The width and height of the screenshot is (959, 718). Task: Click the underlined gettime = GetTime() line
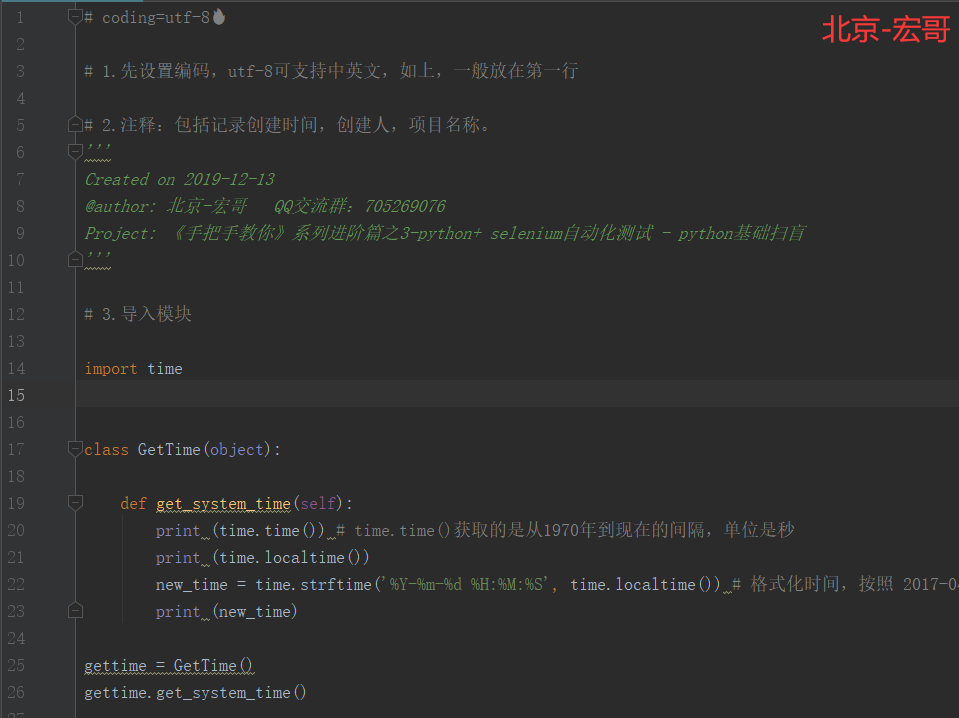(168, 665)
